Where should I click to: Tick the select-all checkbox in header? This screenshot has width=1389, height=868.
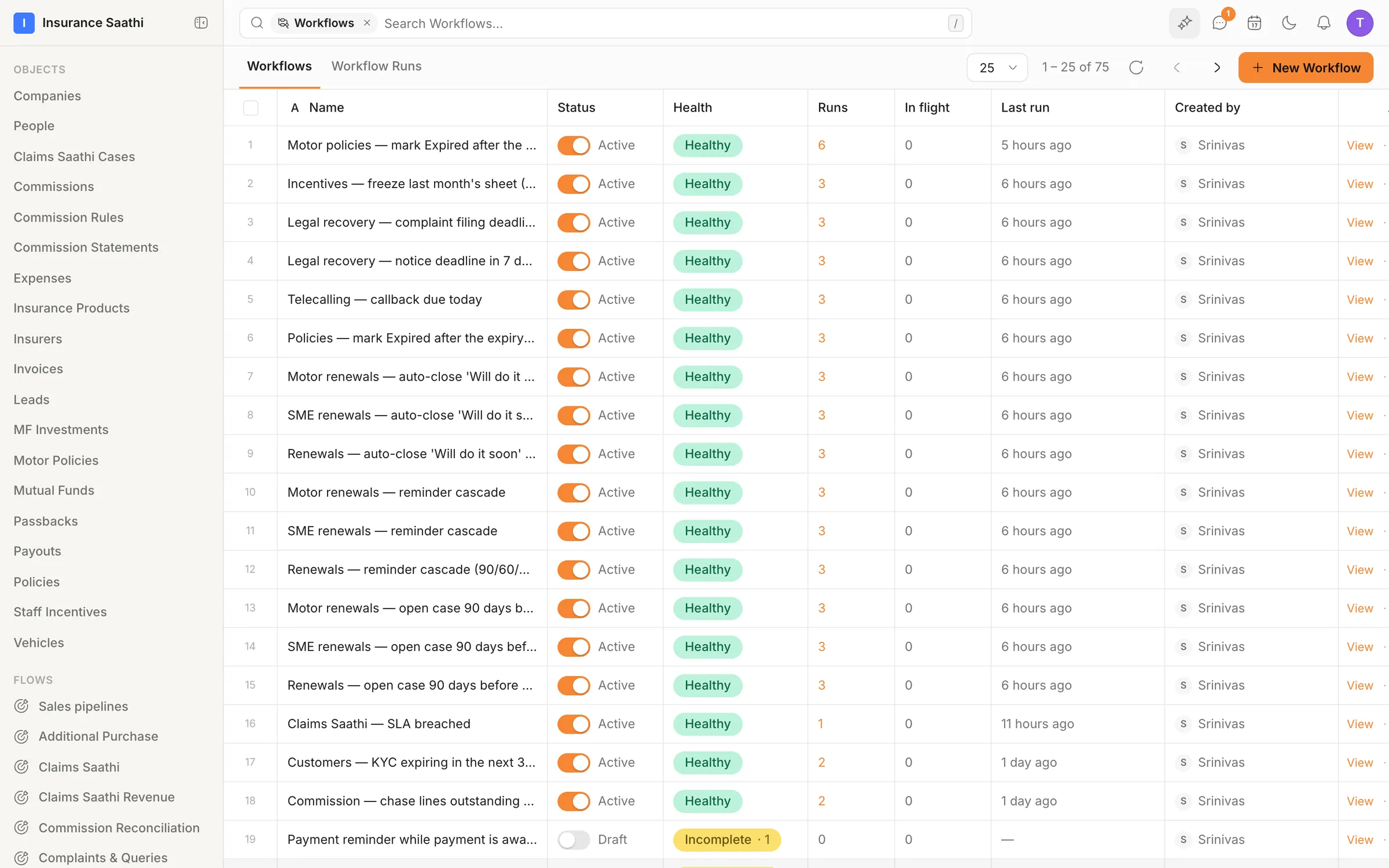click(251, 108)
